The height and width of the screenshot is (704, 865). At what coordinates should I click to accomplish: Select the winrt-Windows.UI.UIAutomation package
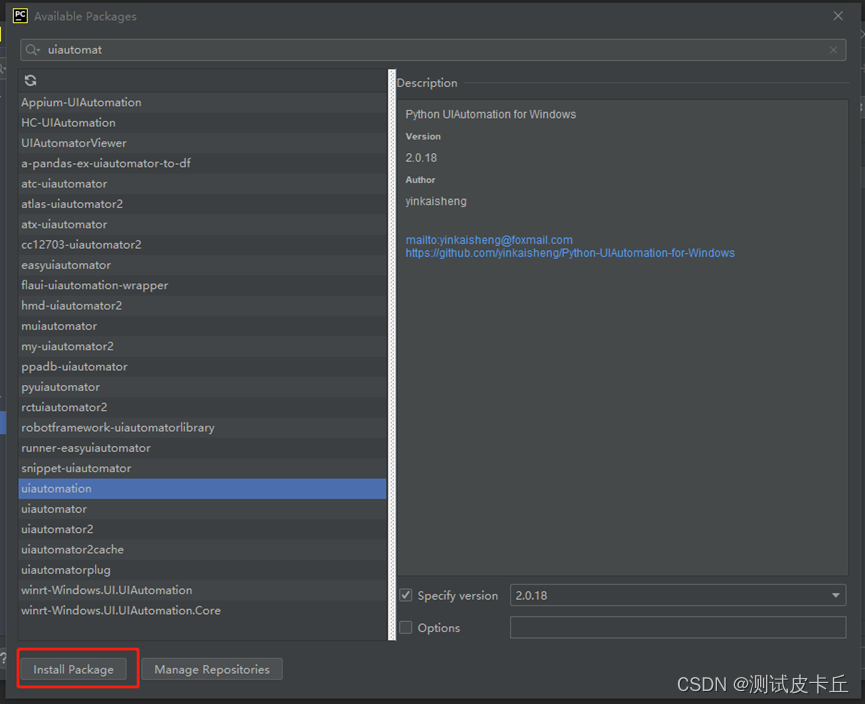[202, 590]
